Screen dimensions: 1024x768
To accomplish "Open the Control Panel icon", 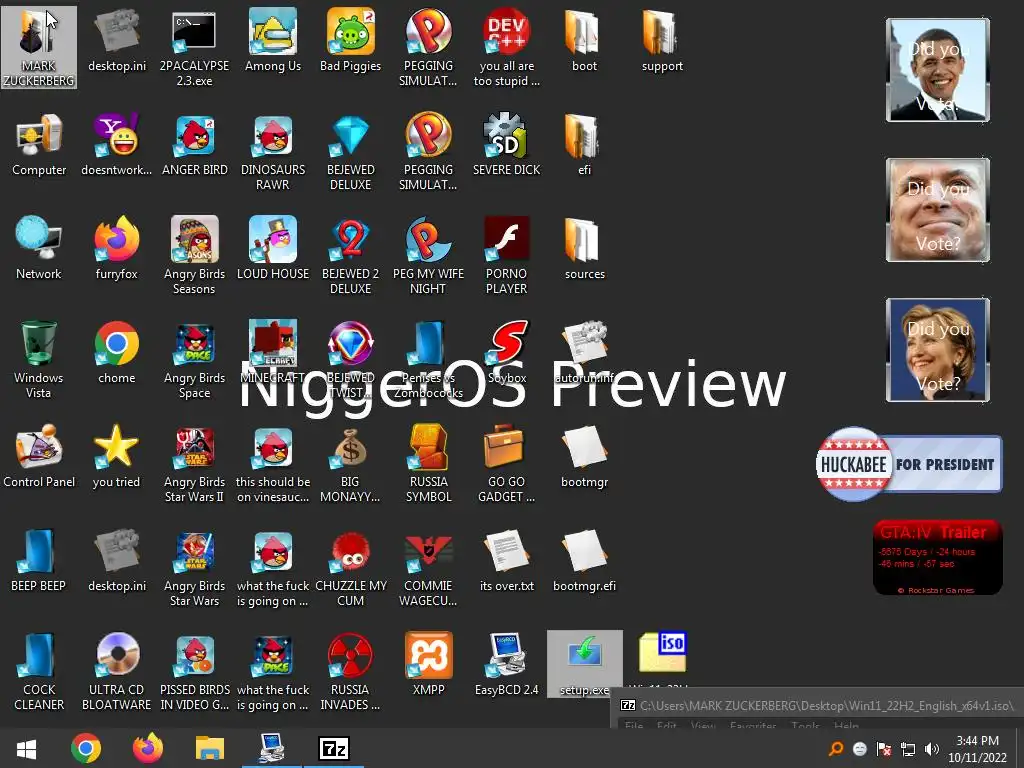I will tap(39, 456).
